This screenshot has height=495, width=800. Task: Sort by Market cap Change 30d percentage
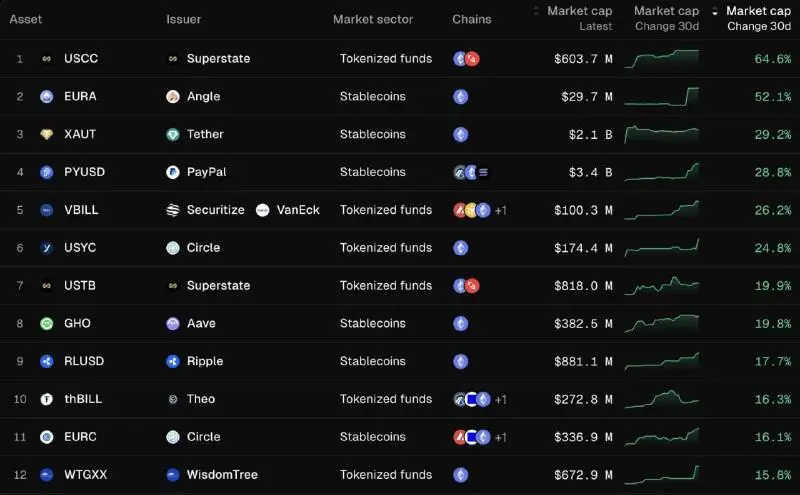pos(757,18)
